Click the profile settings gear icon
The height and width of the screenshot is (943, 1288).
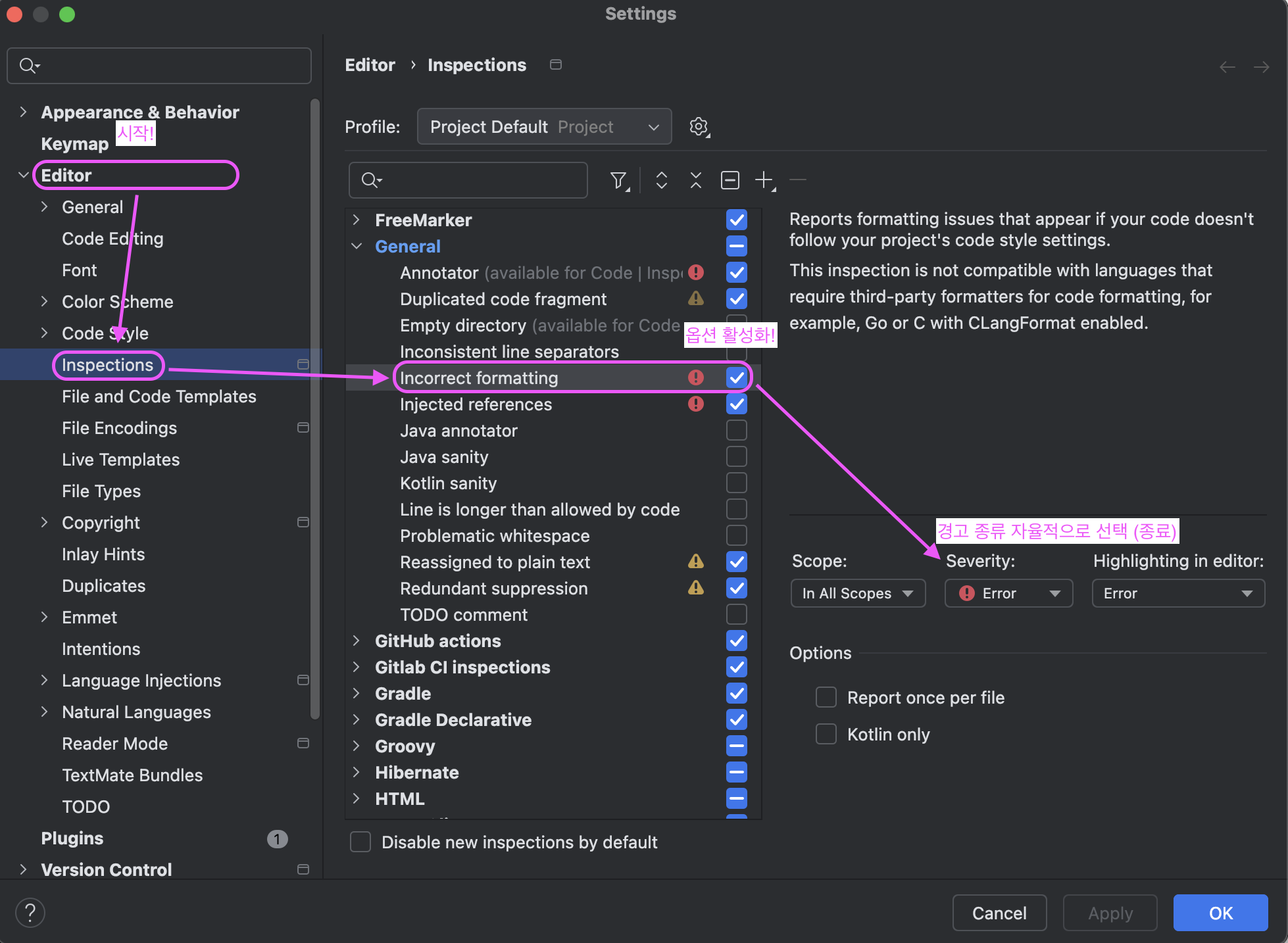click(699, 126)
